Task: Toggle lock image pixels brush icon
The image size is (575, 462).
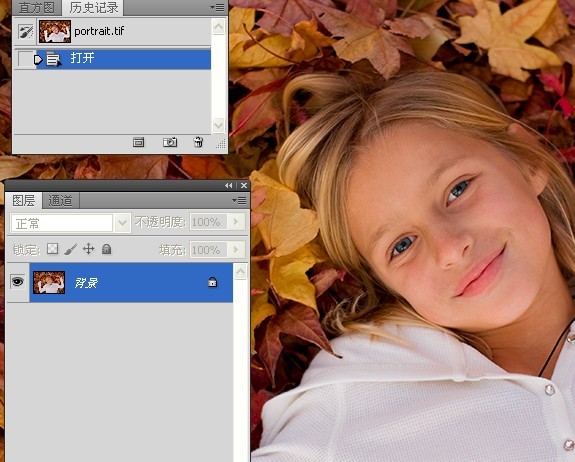Action: 70,249
